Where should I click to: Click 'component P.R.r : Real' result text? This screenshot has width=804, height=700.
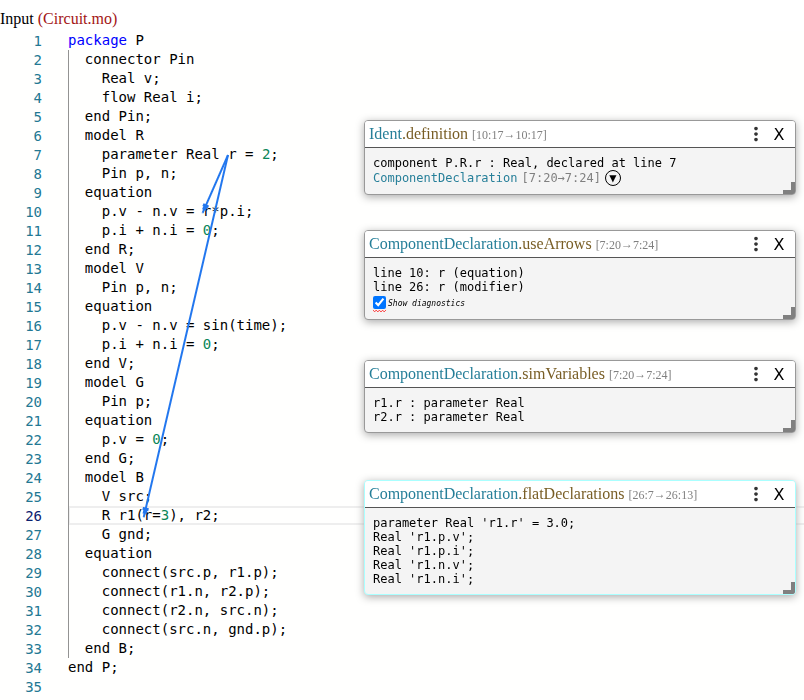tap(454, 163)
